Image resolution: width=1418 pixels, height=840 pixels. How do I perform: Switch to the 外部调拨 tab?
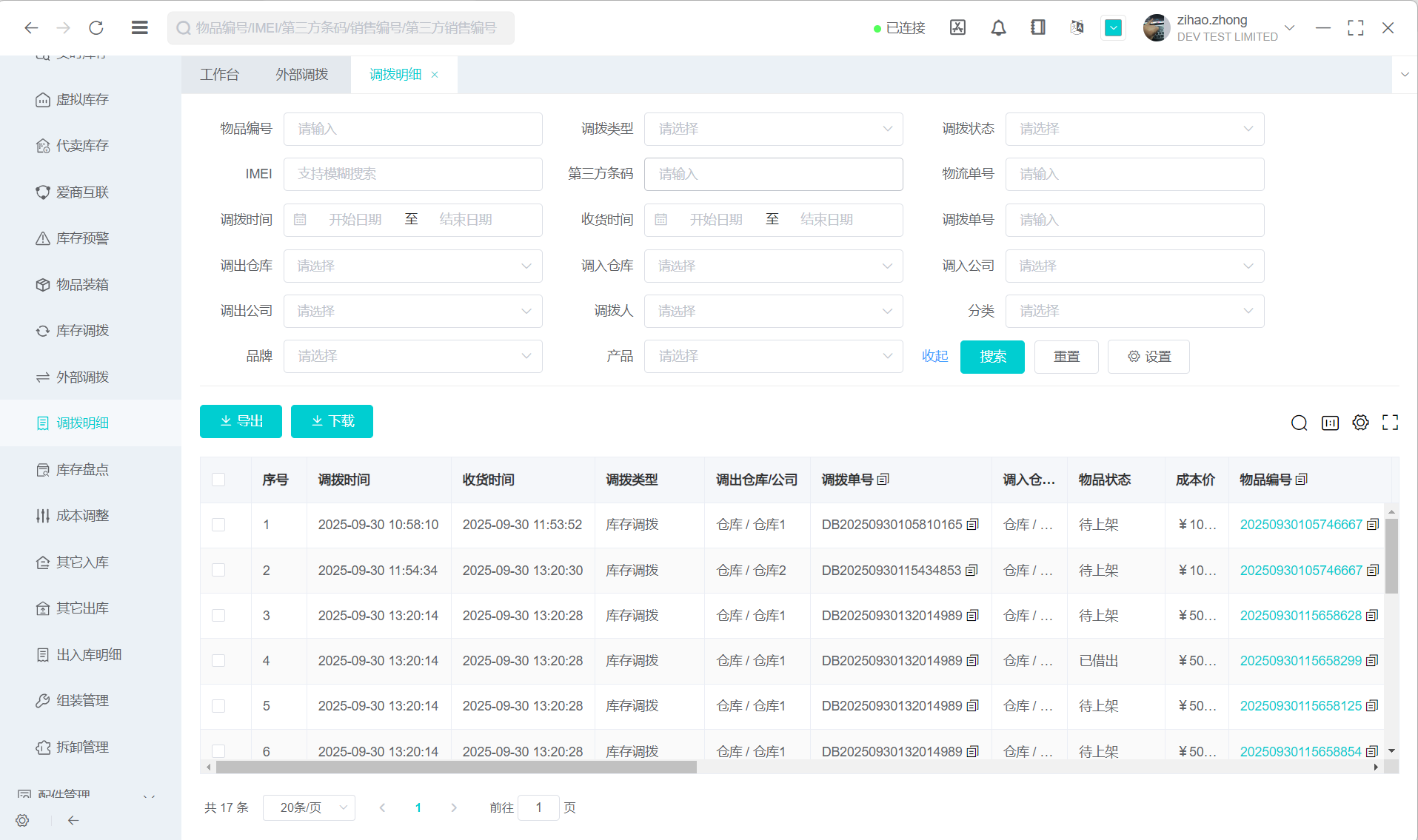[x=301, y=75]
